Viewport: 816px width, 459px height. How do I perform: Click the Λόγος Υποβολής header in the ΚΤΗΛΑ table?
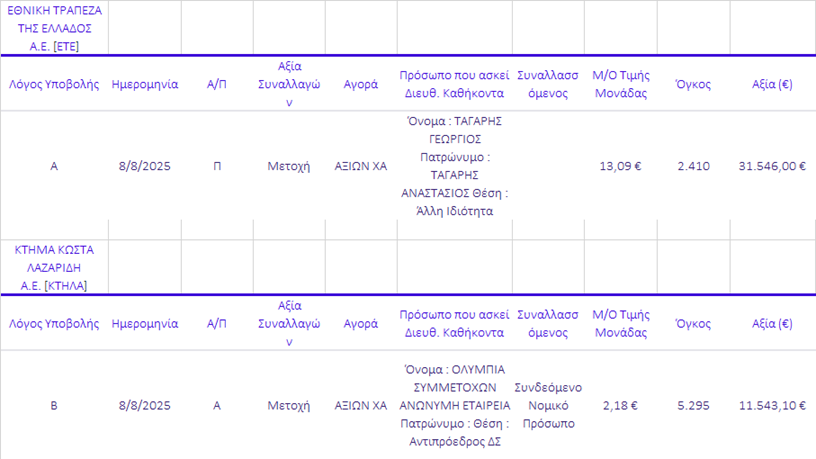tap(54, 324)
